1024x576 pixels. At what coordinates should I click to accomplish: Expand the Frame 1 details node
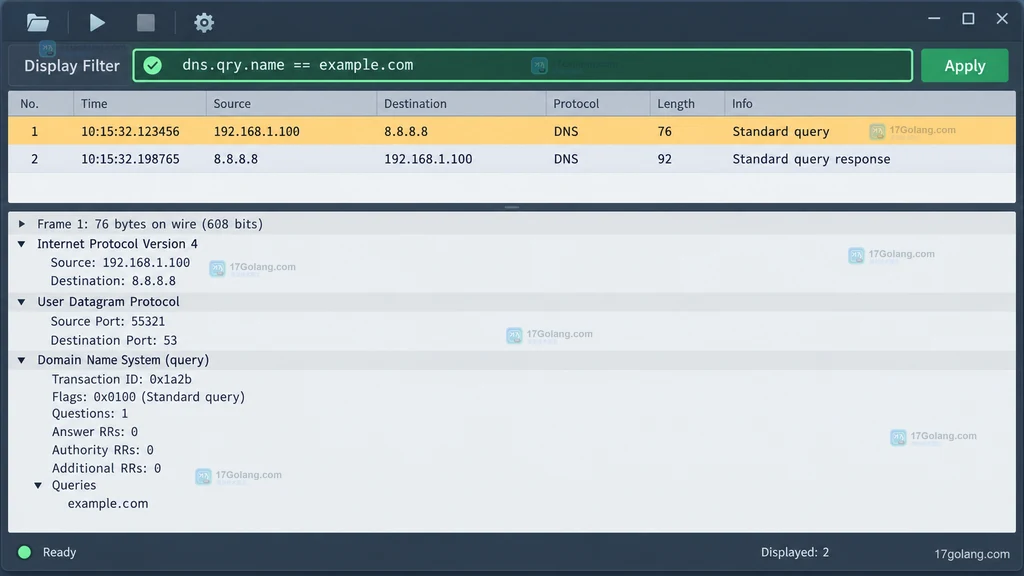(x=22, y=224)
